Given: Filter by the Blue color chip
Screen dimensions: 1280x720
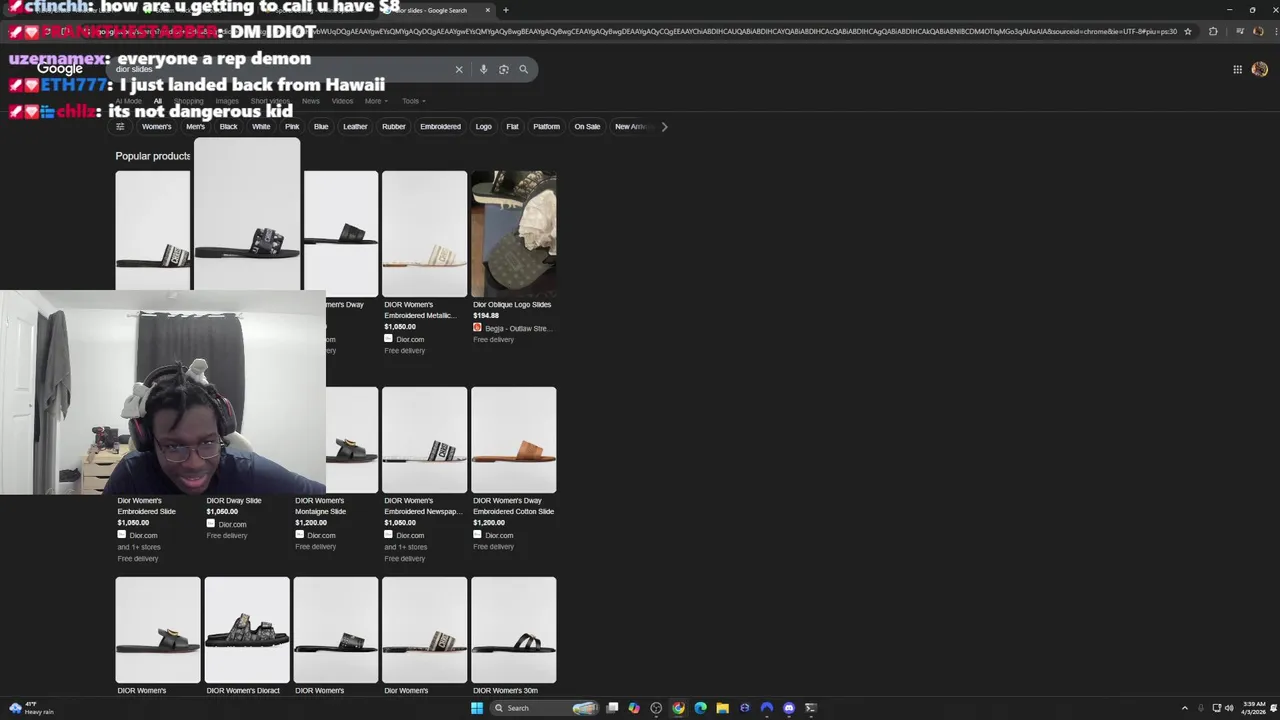Looking at the screenshot, I should (x=321, y=127).
